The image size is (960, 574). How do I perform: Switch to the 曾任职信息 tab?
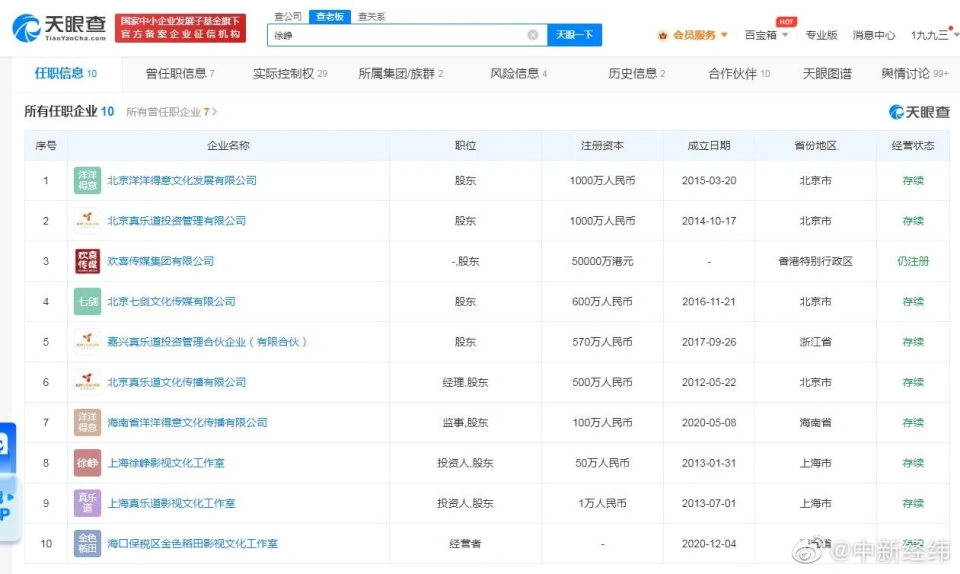point(180,74)
